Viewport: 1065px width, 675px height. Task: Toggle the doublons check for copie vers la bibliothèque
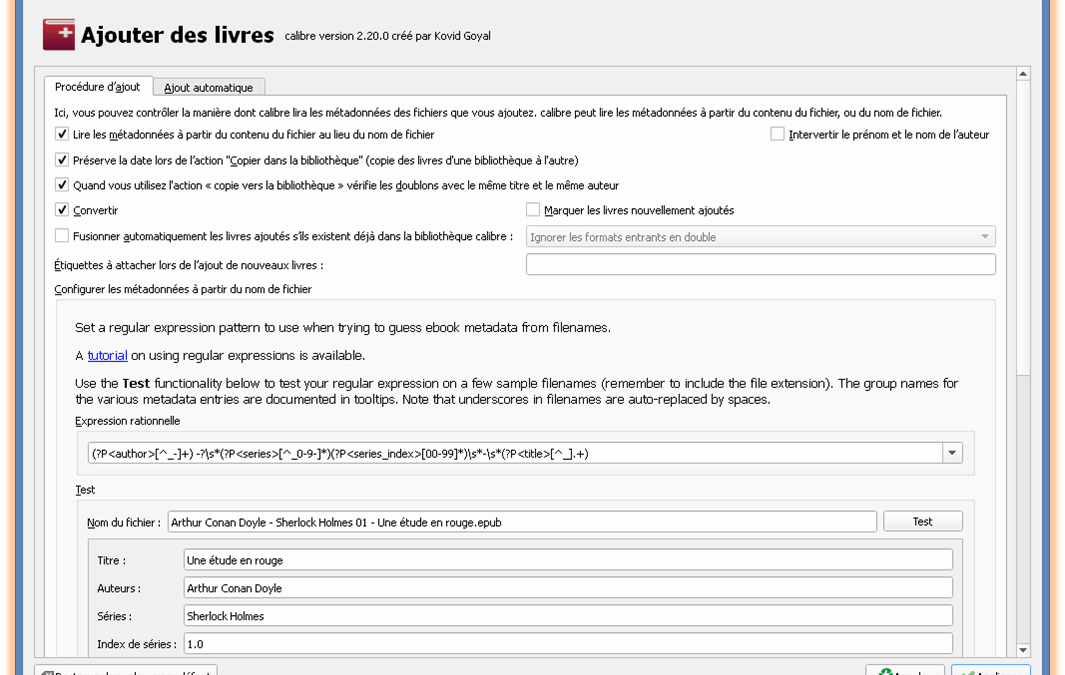click(x=62, y=185)
